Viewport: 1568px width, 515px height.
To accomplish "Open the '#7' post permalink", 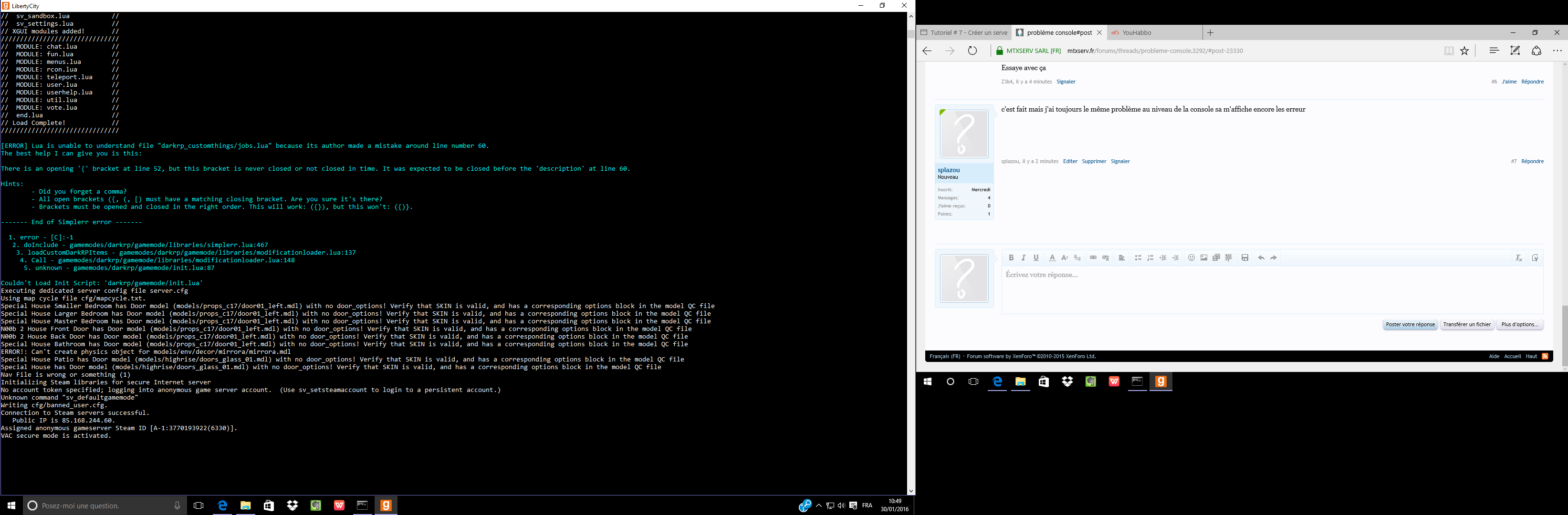I will coord(1513,162).
